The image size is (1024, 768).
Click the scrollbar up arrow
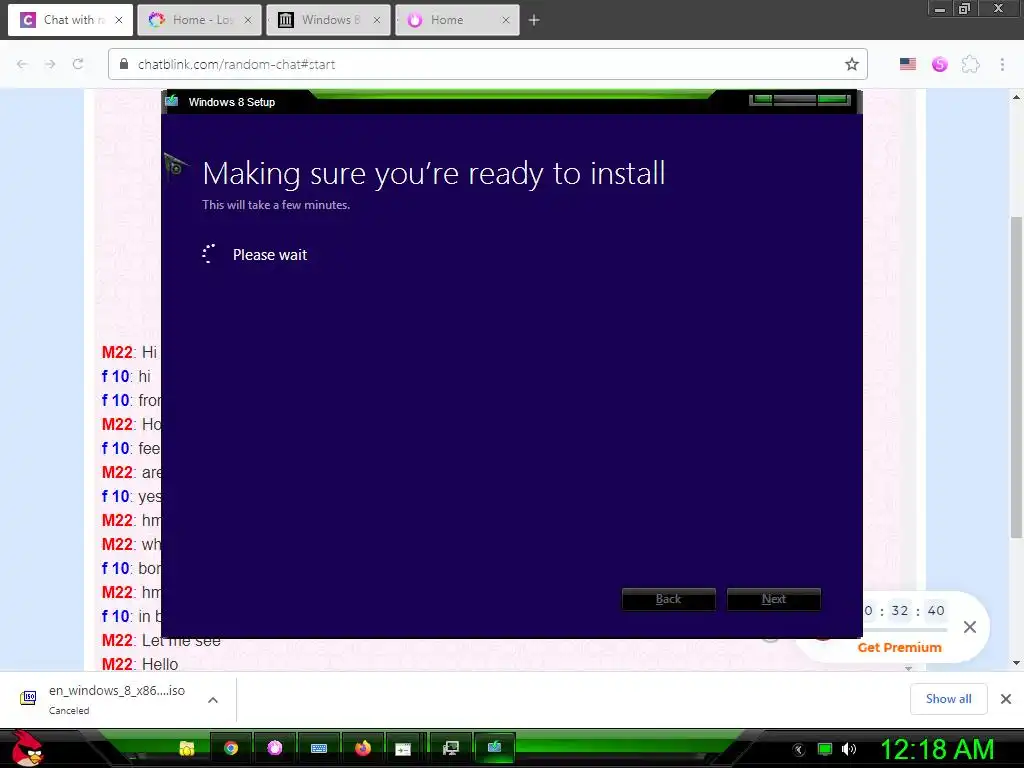[x=1016, y=97]
